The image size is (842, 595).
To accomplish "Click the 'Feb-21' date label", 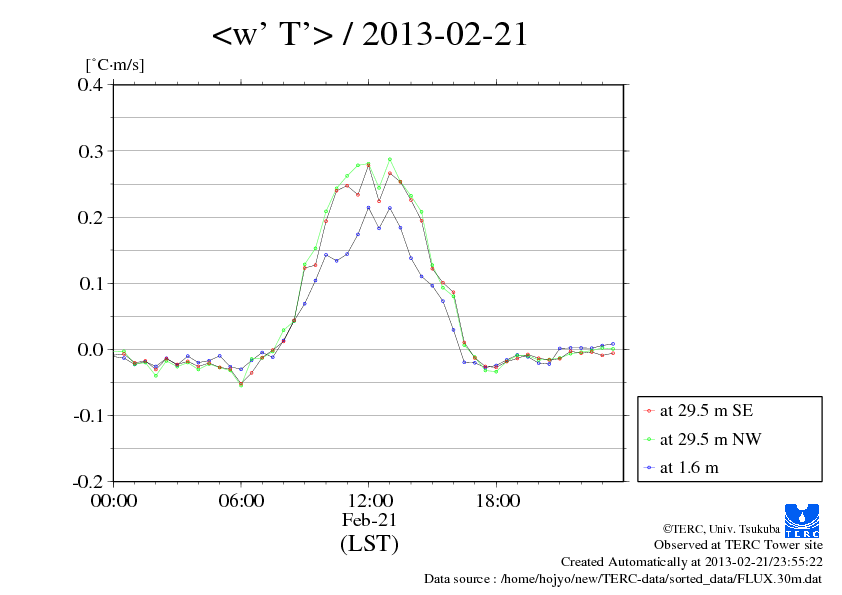I will pyautogui.click(x=369, y=520).
